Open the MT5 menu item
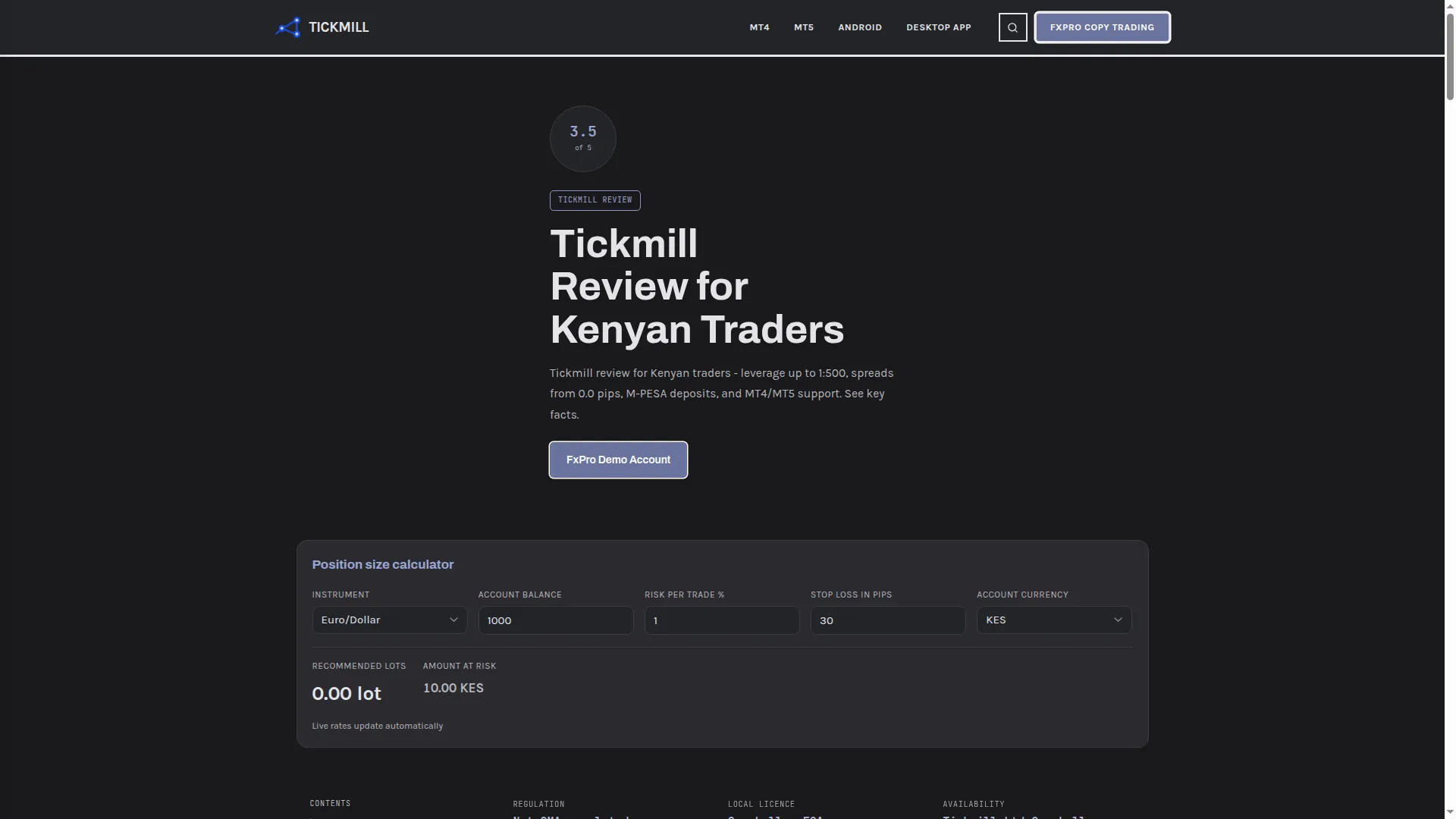The height and width of the screenshot is (819, 1456). [804, 27]
